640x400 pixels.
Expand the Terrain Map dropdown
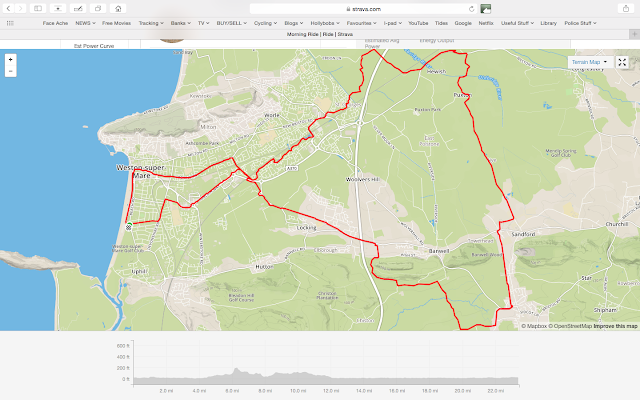pyautogui.click(x=590, y=62)
